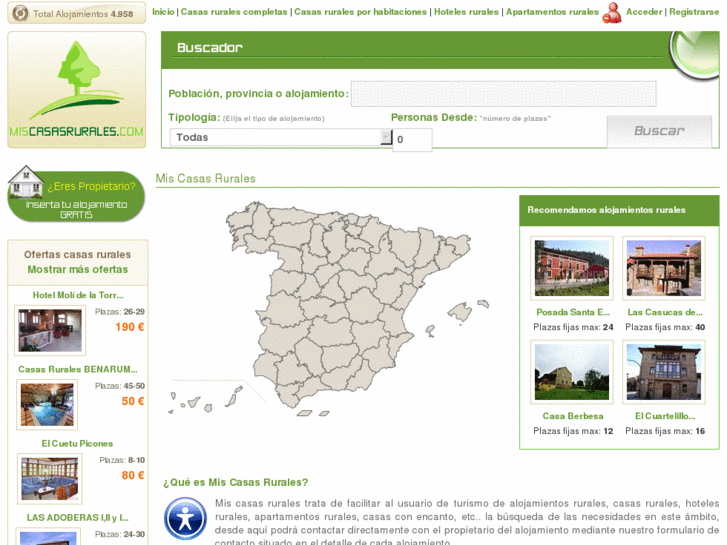This screenshot has height=545, width=727.
Task: Click Plazas fijas max: 40 text
Action: coord(665,327)
